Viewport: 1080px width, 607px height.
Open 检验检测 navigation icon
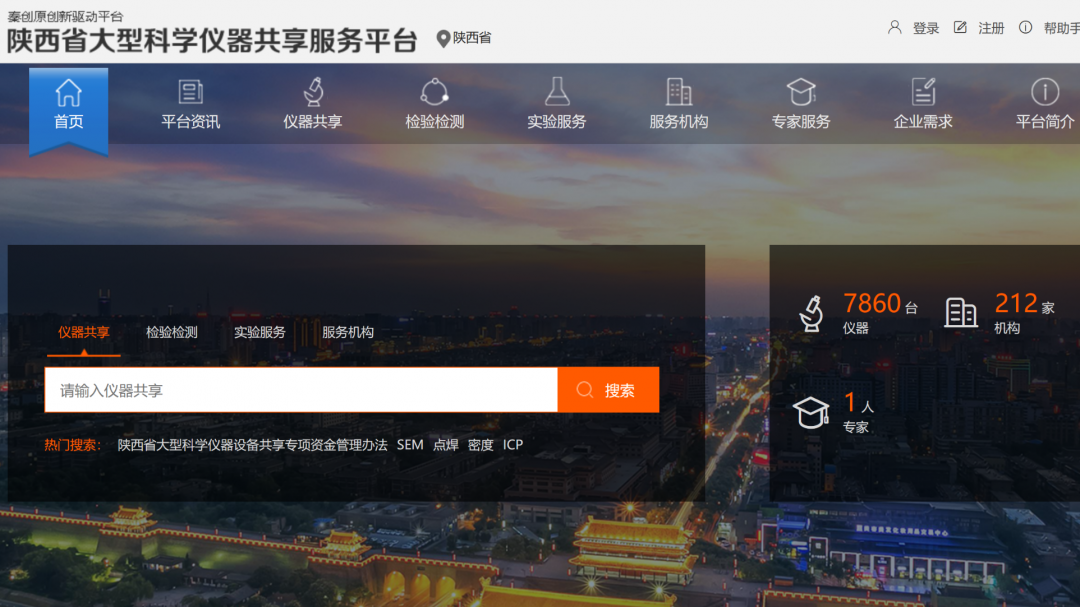[434, 93]
